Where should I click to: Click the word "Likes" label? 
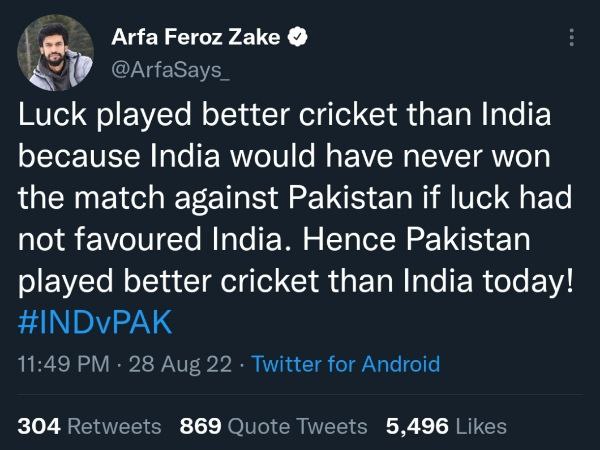coord(480,426)
